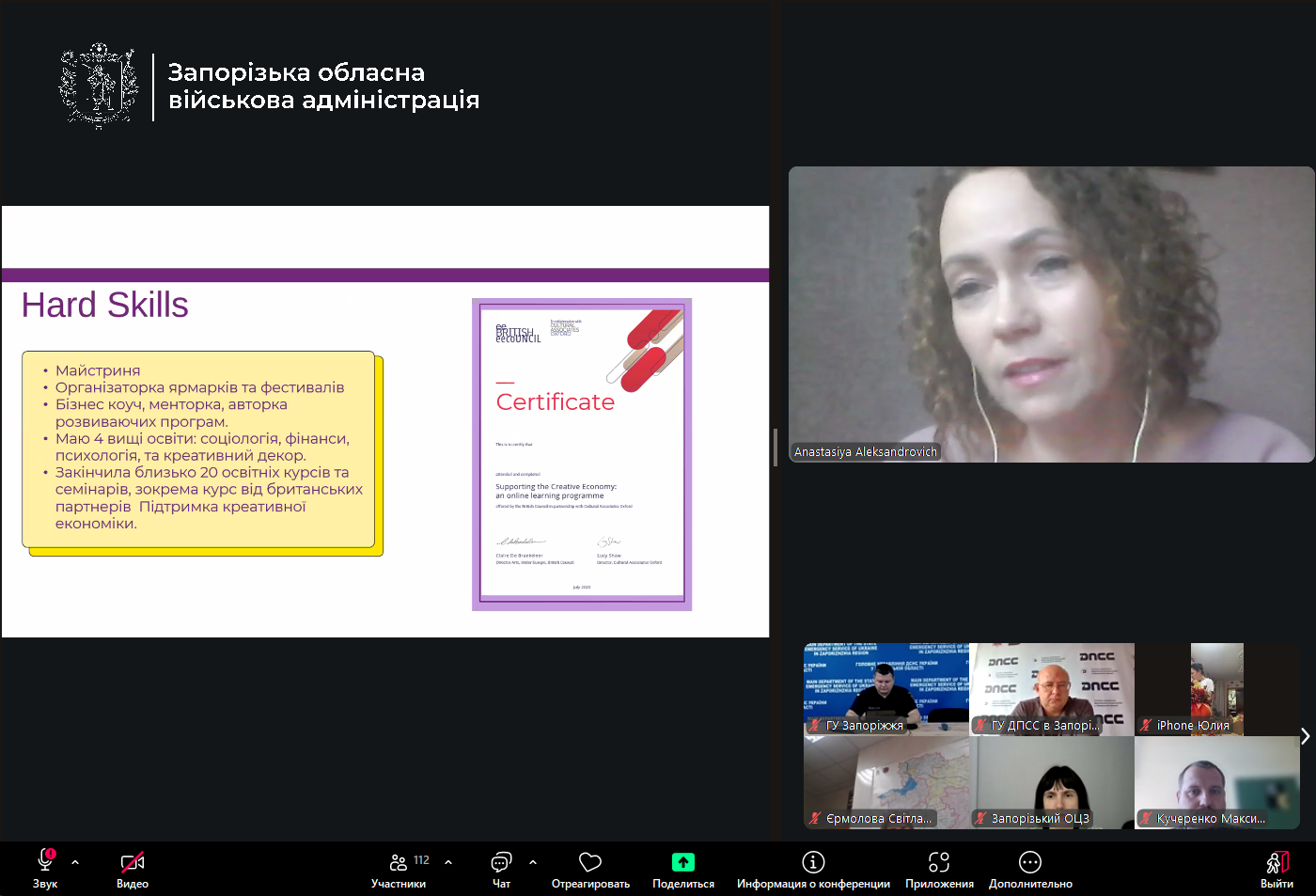1316x896 pixels.
Task: Expand the arrow next to participants count
Action: 448,862
